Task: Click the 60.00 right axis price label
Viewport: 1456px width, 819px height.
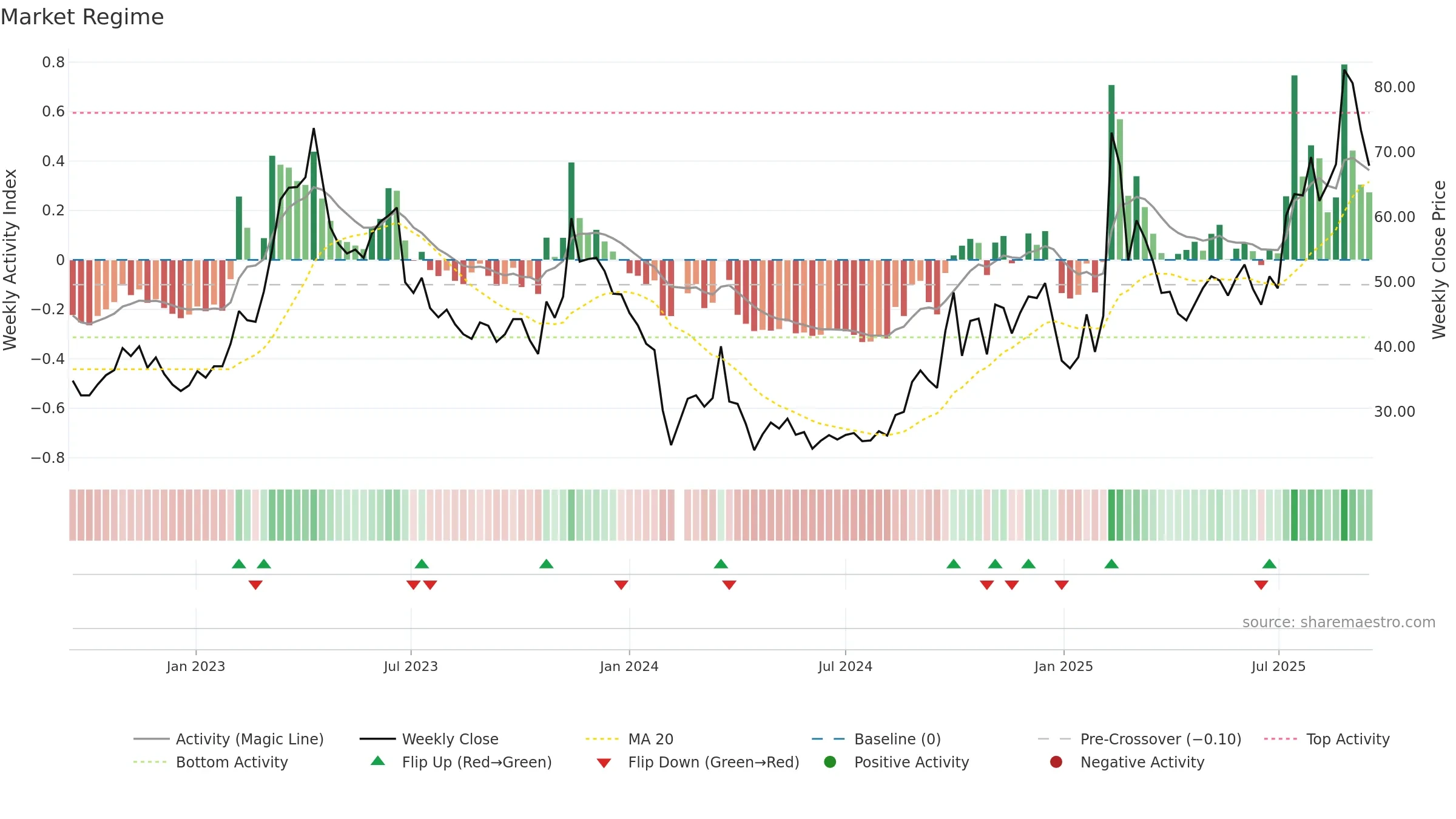Action: pos(1394,217)
